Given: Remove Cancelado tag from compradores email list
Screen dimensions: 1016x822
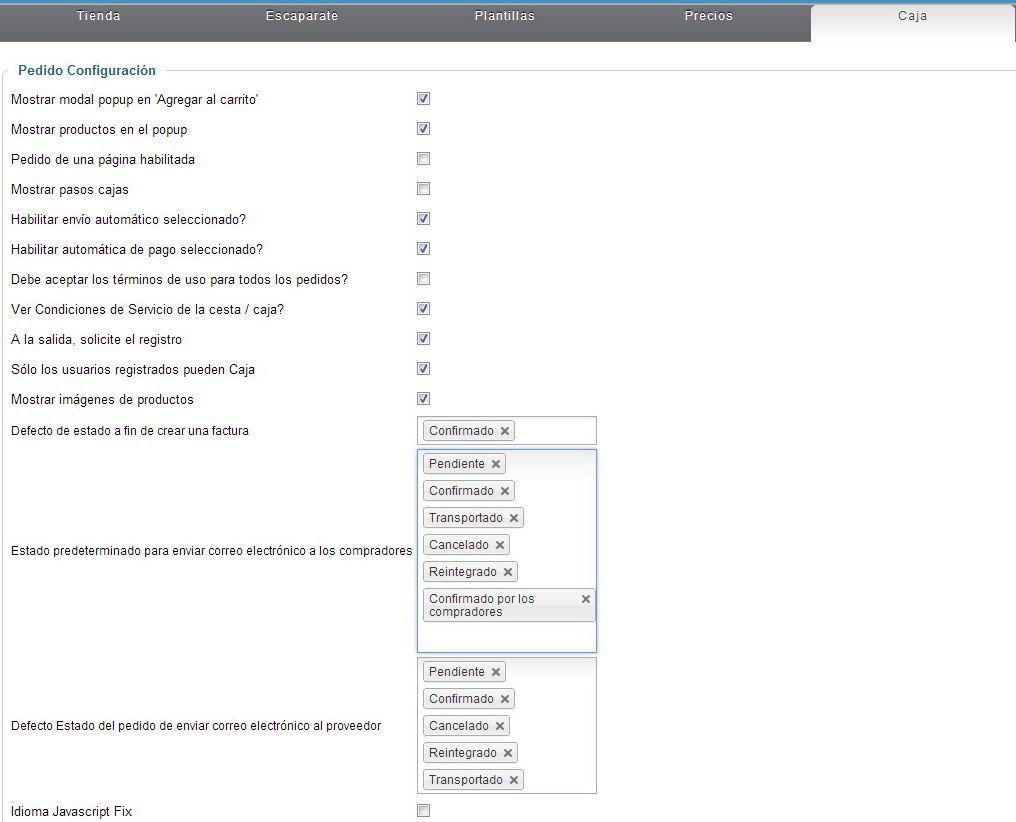Looking at the screenshot, I should click(x=500, y=545).
